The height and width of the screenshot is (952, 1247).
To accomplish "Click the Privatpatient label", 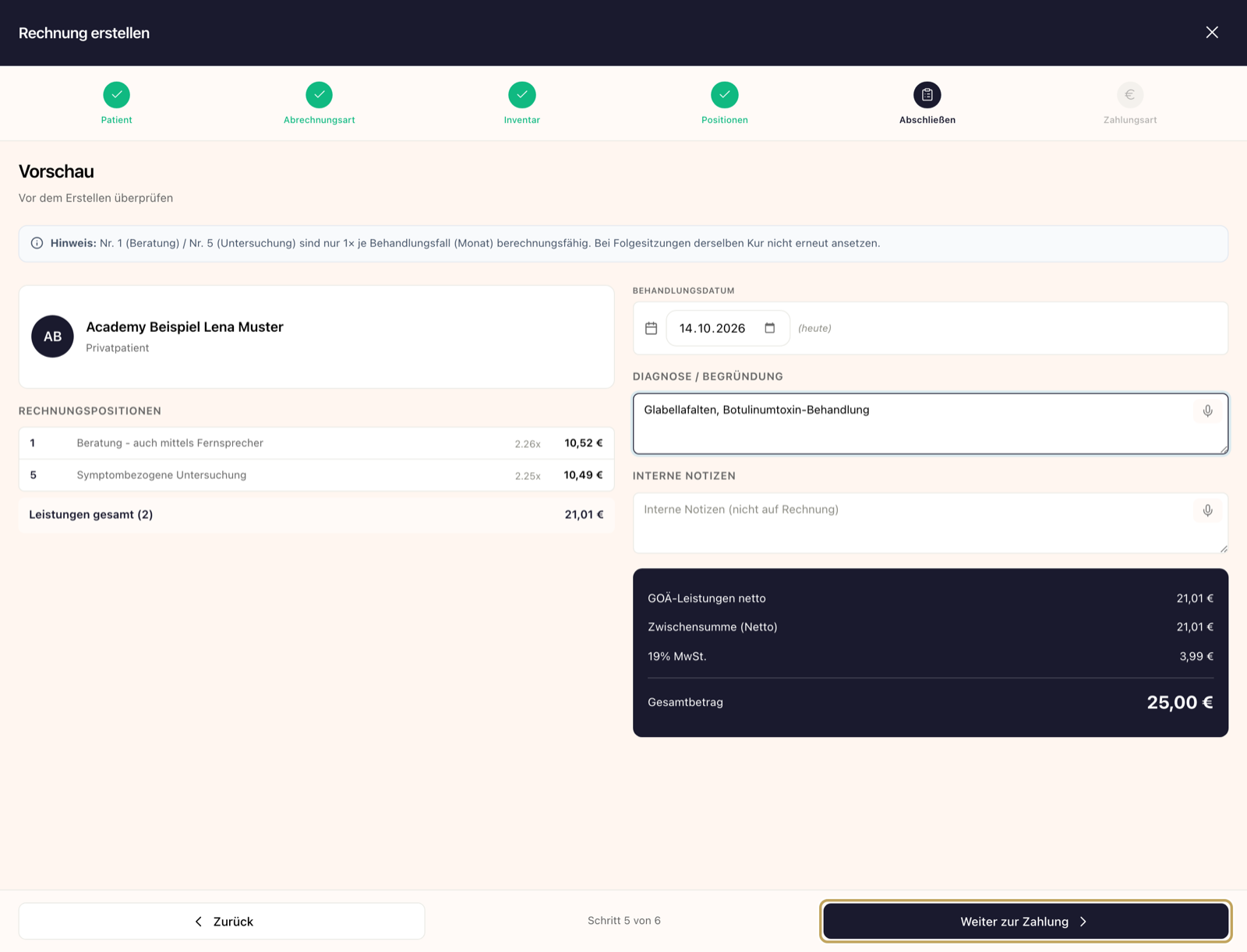I will pyautogui.click(x=118, y=348).
